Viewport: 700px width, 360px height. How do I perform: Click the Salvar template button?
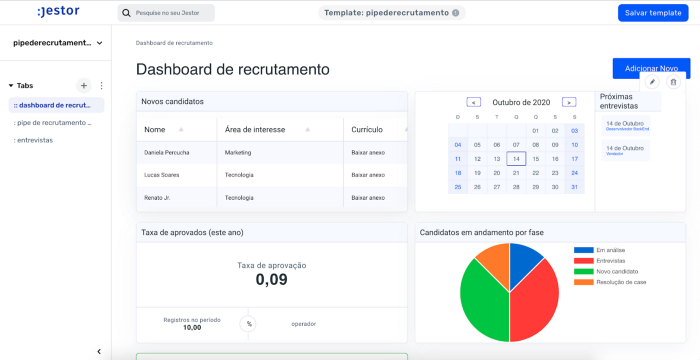pos(653,13)
